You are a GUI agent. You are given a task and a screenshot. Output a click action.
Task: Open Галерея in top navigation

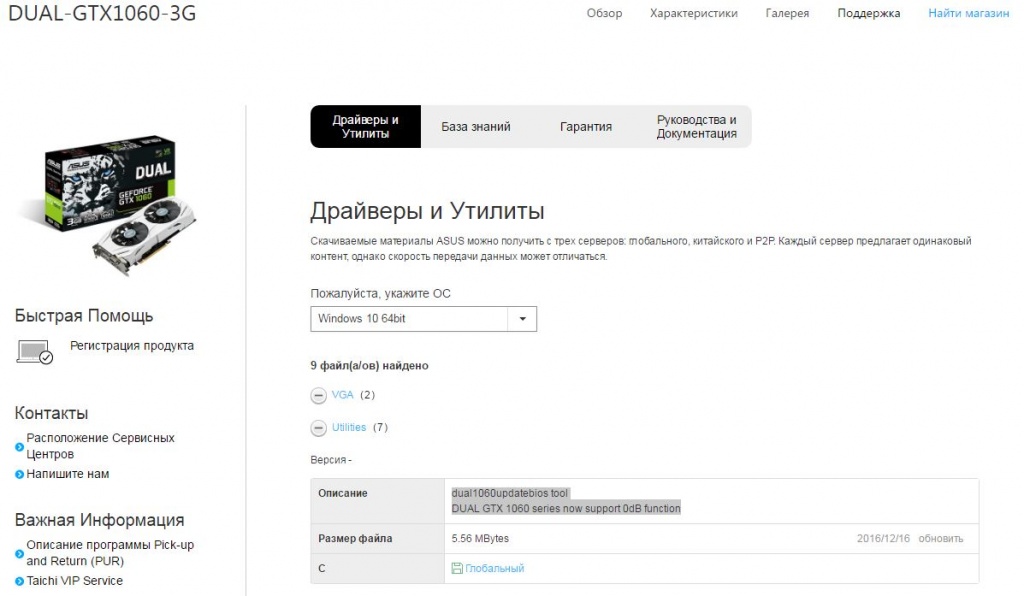pos(787,13)
